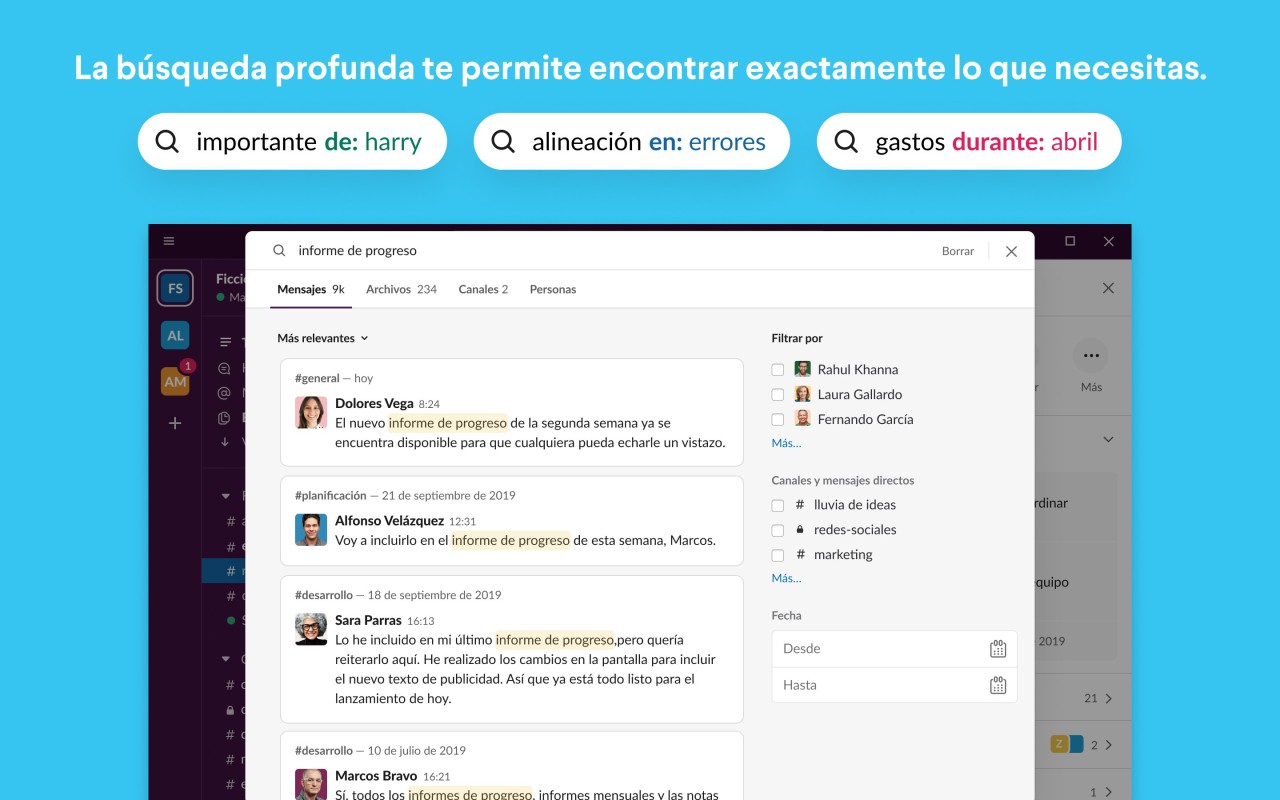Expand the chevron next to count 21
The height and width of the screenshot is (800, 1280).
click(x=1108, y=698)
